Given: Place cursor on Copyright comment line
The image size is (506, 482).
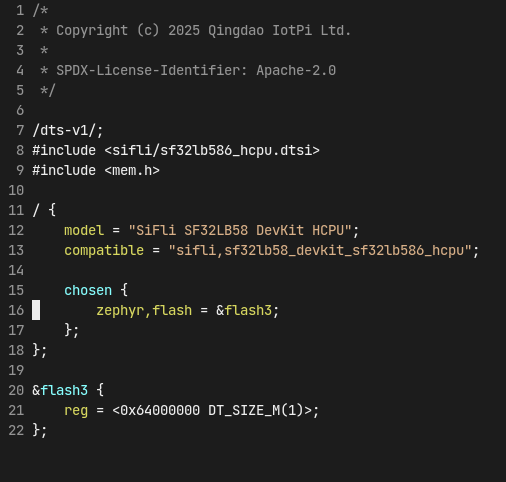Looking at the screenshot, I should click(x=195, y=30).
